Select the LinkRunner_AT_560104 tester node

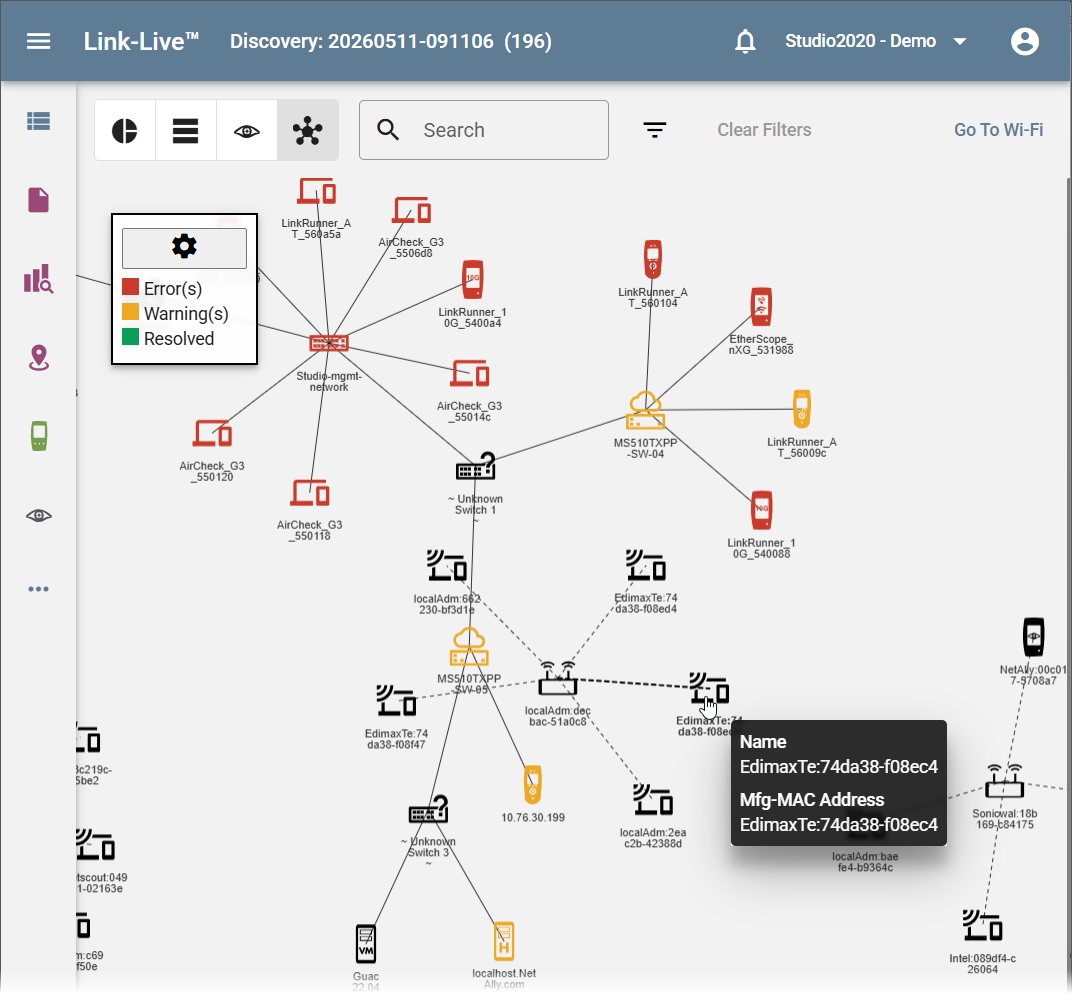[x=653, y=259]
